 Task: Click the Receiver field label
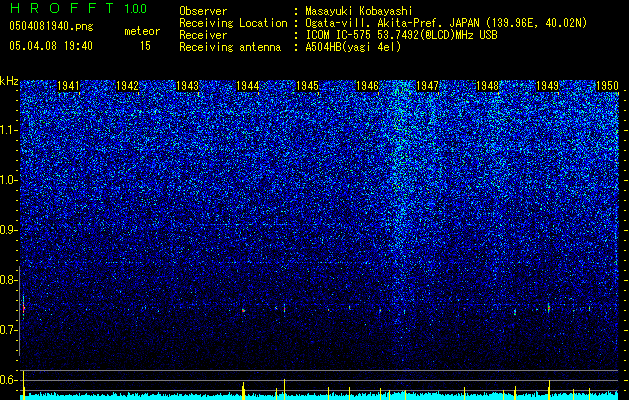point(203,35)
